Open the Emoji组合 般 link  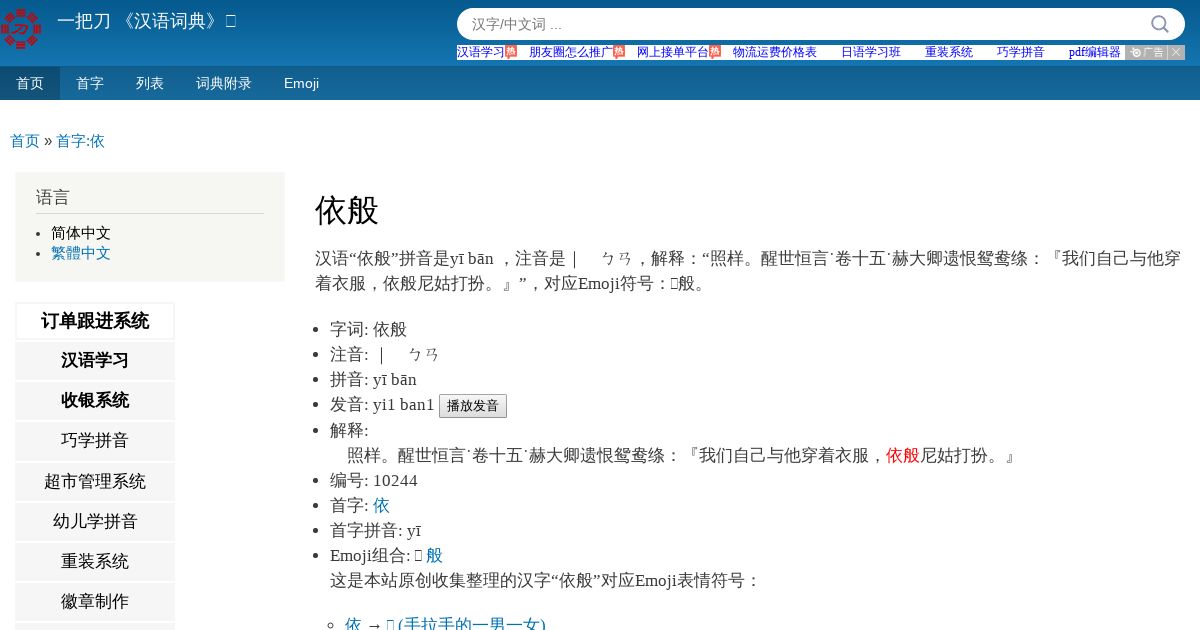tap(434, 555)
